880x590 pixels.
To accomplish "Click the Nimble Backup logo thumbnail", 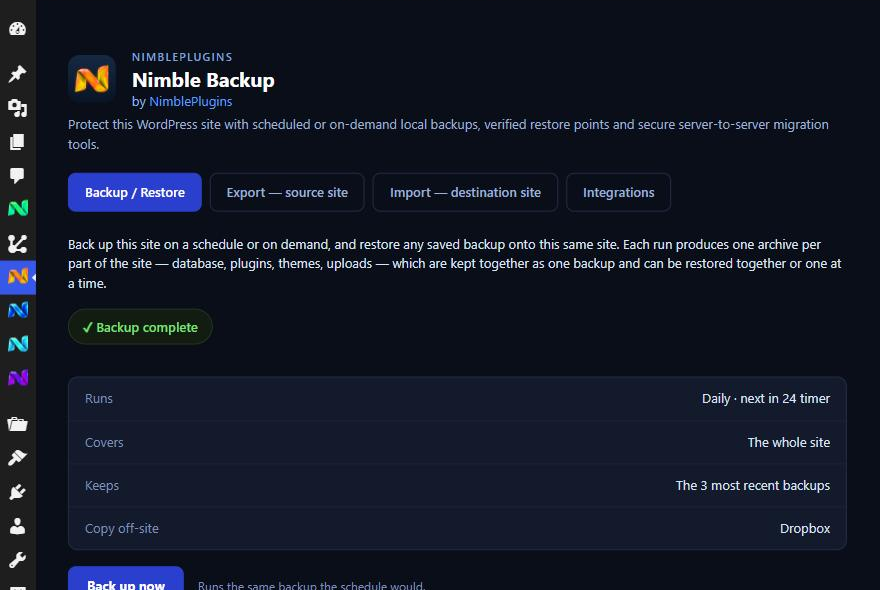I will coord(92,79).
